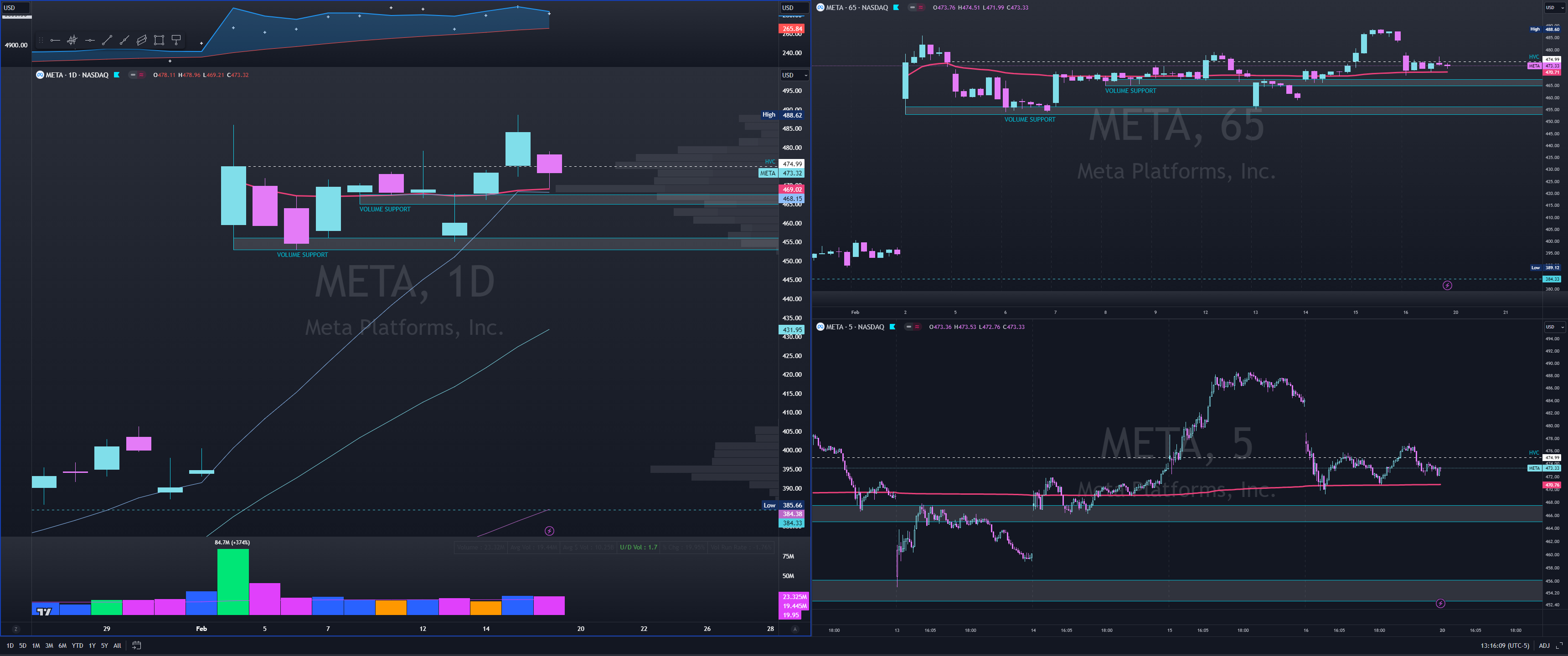This screenshot has width=1568, height=656.
Task: Toggle auto-scale button A on the daily chart
Action: [x=794, y=629]
